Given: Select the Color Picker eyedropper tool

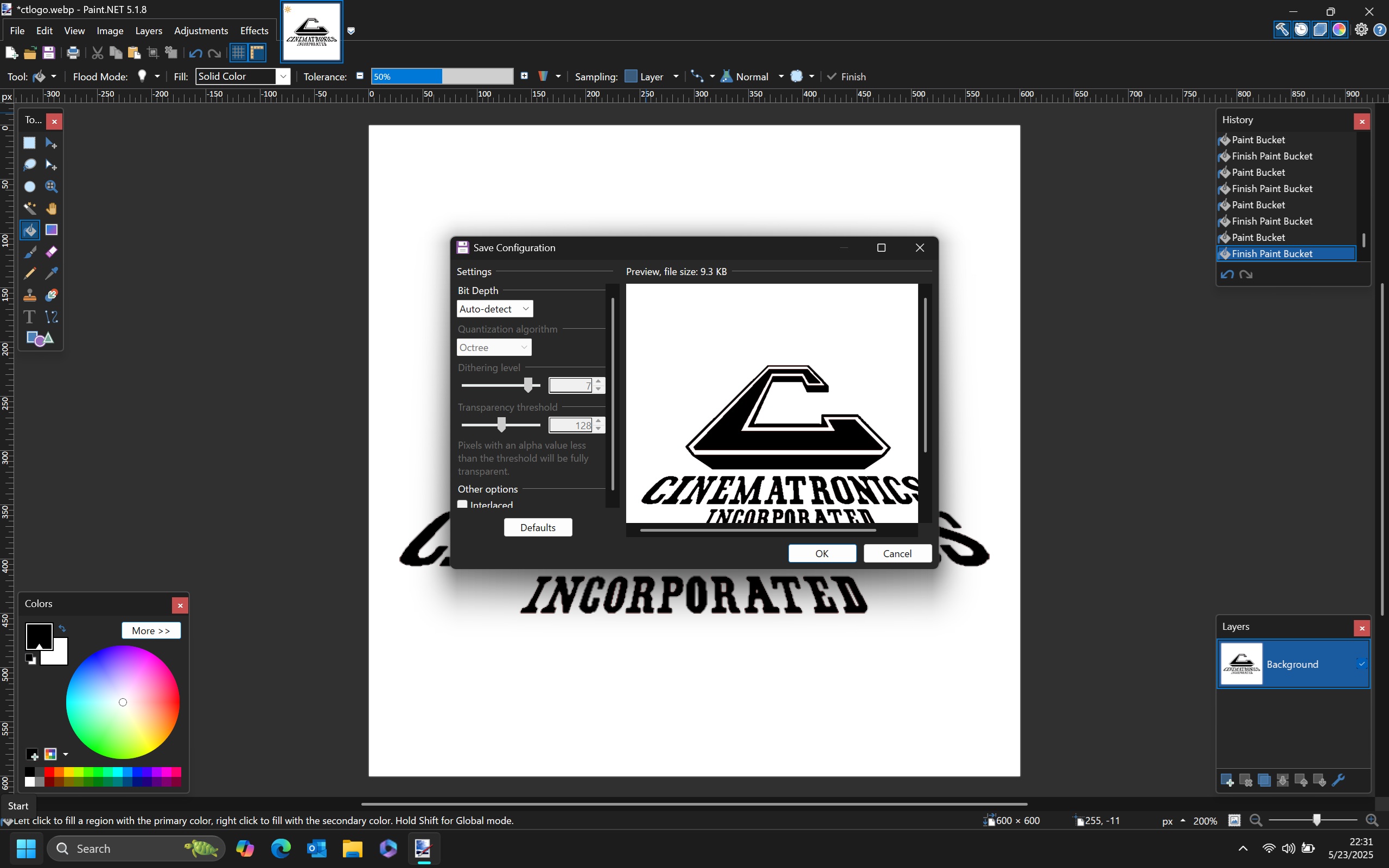Looking at the screenshot, I should [52, 273].
